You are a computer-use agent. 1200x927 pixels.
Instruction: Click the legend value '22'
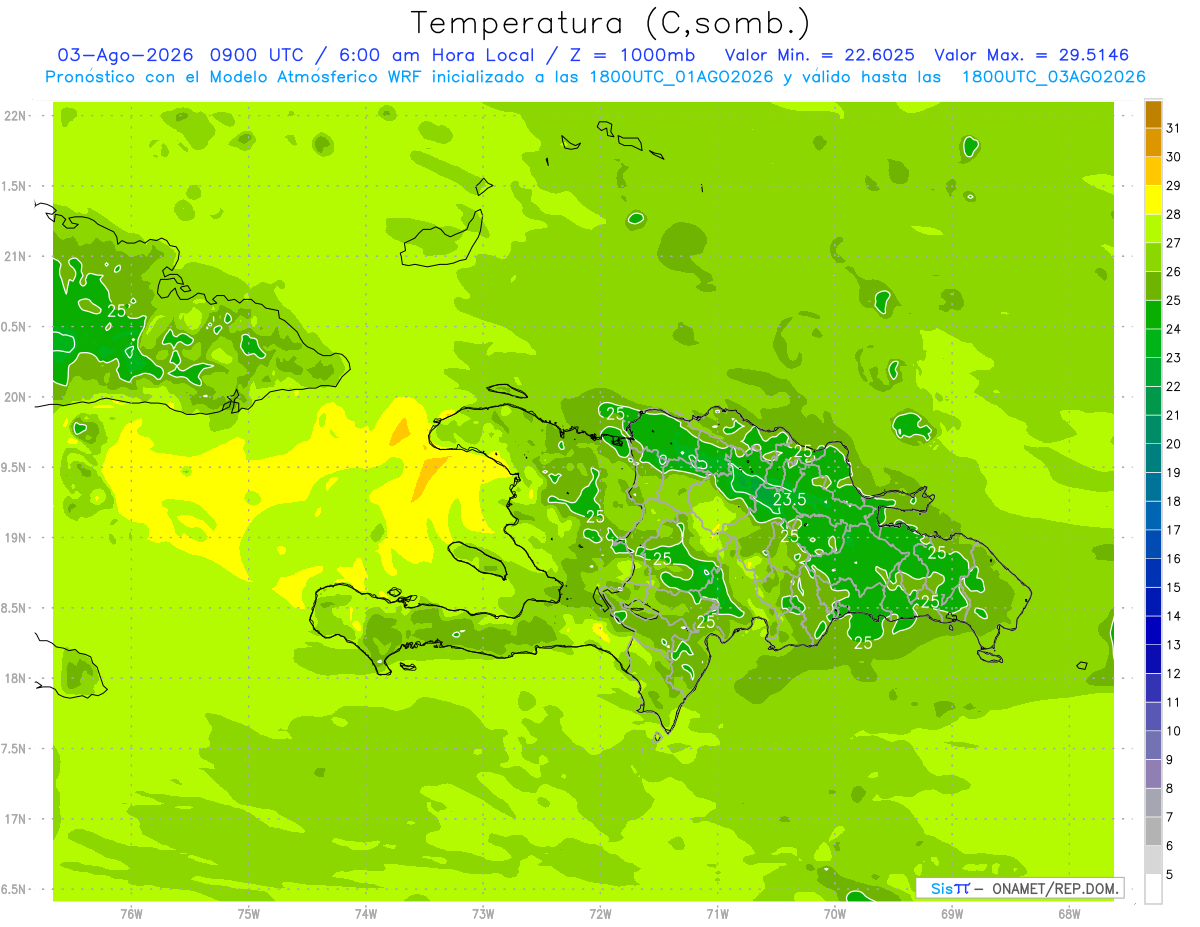[x=1173, y=386]
